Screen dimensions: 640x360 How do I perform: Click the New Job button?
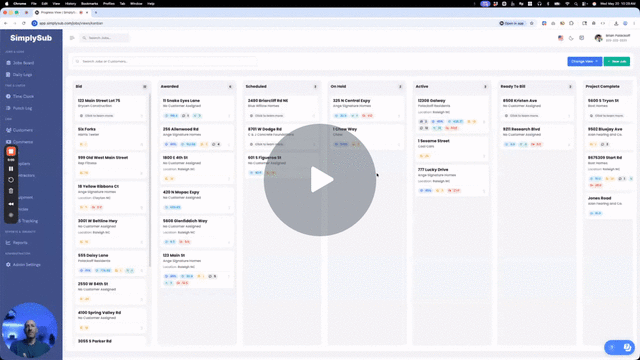(x=617, y=61)
